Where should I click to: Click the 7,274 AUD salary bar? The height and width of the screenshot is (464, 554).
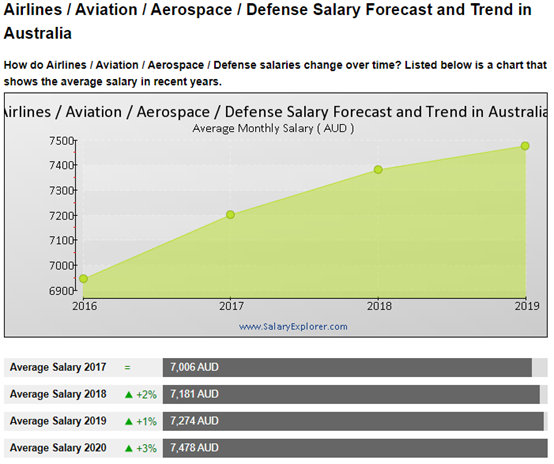pos(353,421)
